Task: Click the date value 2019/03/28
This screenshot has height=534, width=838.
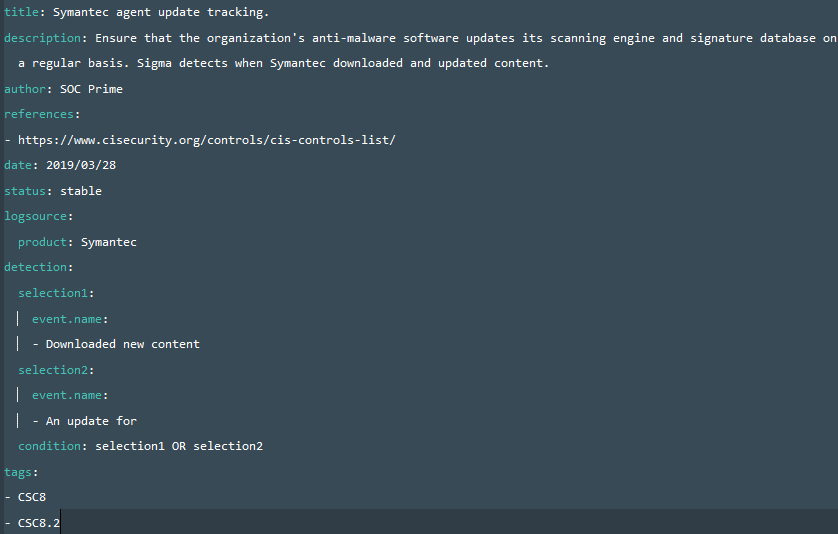Action: pos(81,165)
